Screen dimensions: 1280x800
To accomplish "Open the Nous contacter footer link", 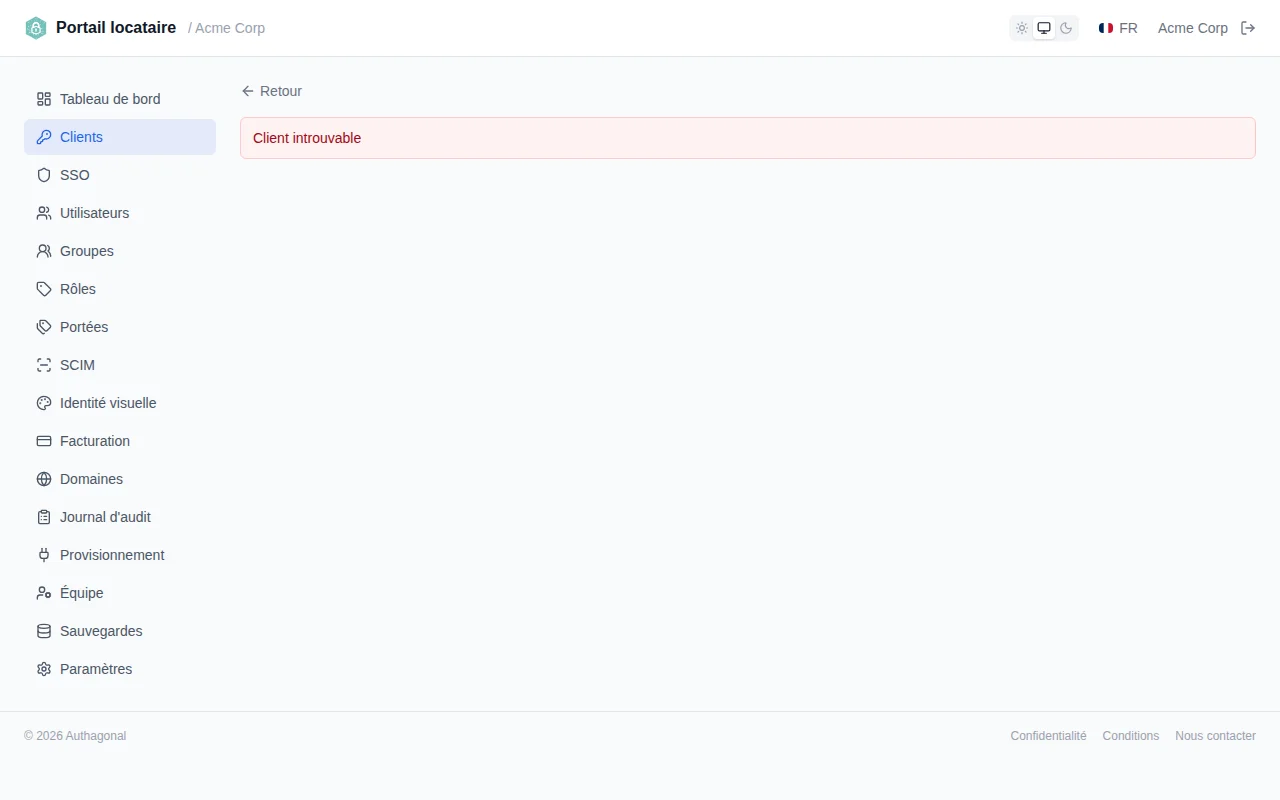I will point(1215,736).
